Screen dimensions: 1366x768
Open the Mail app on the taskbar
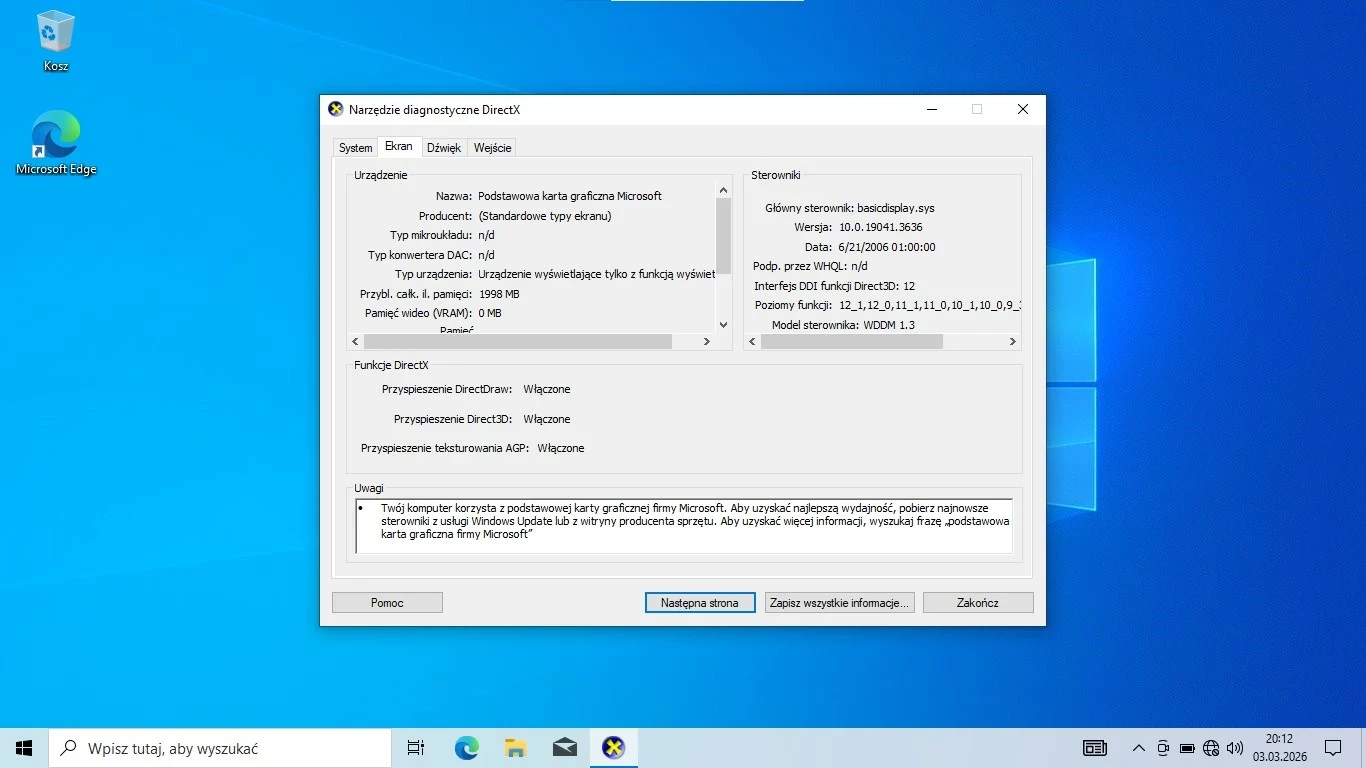[x=565, y=747]
